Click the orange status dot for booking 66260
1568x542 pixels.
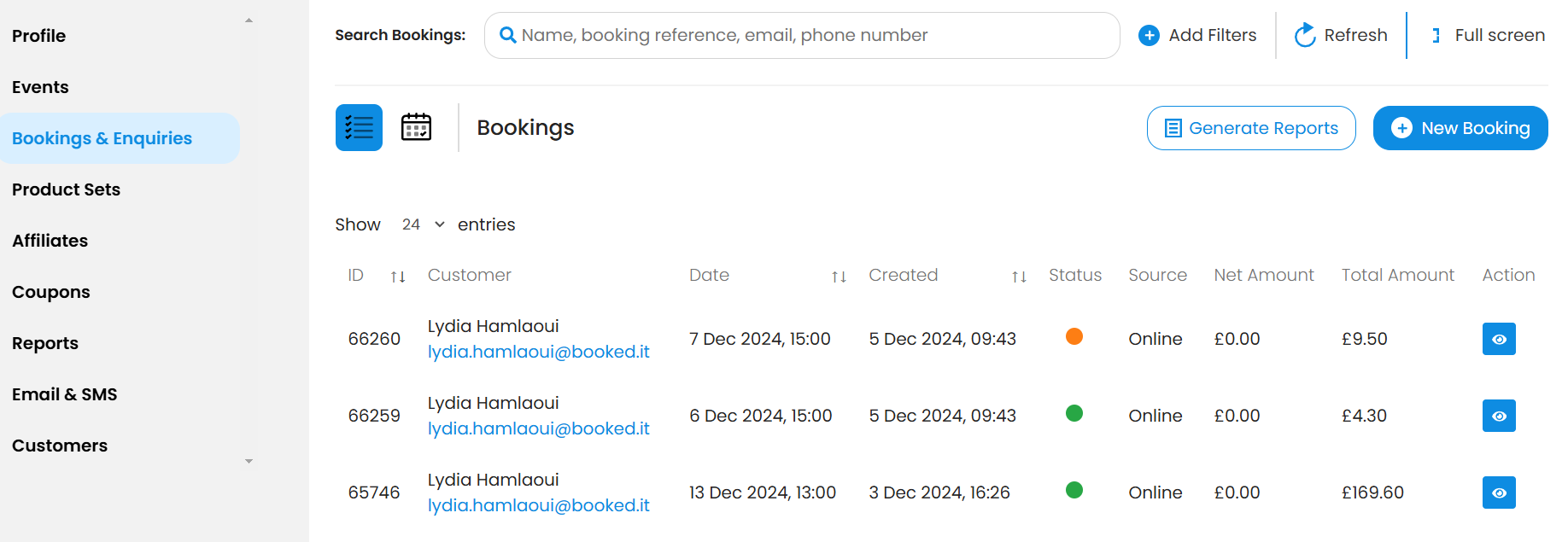pyautogui.click(x=1074, y=336)
